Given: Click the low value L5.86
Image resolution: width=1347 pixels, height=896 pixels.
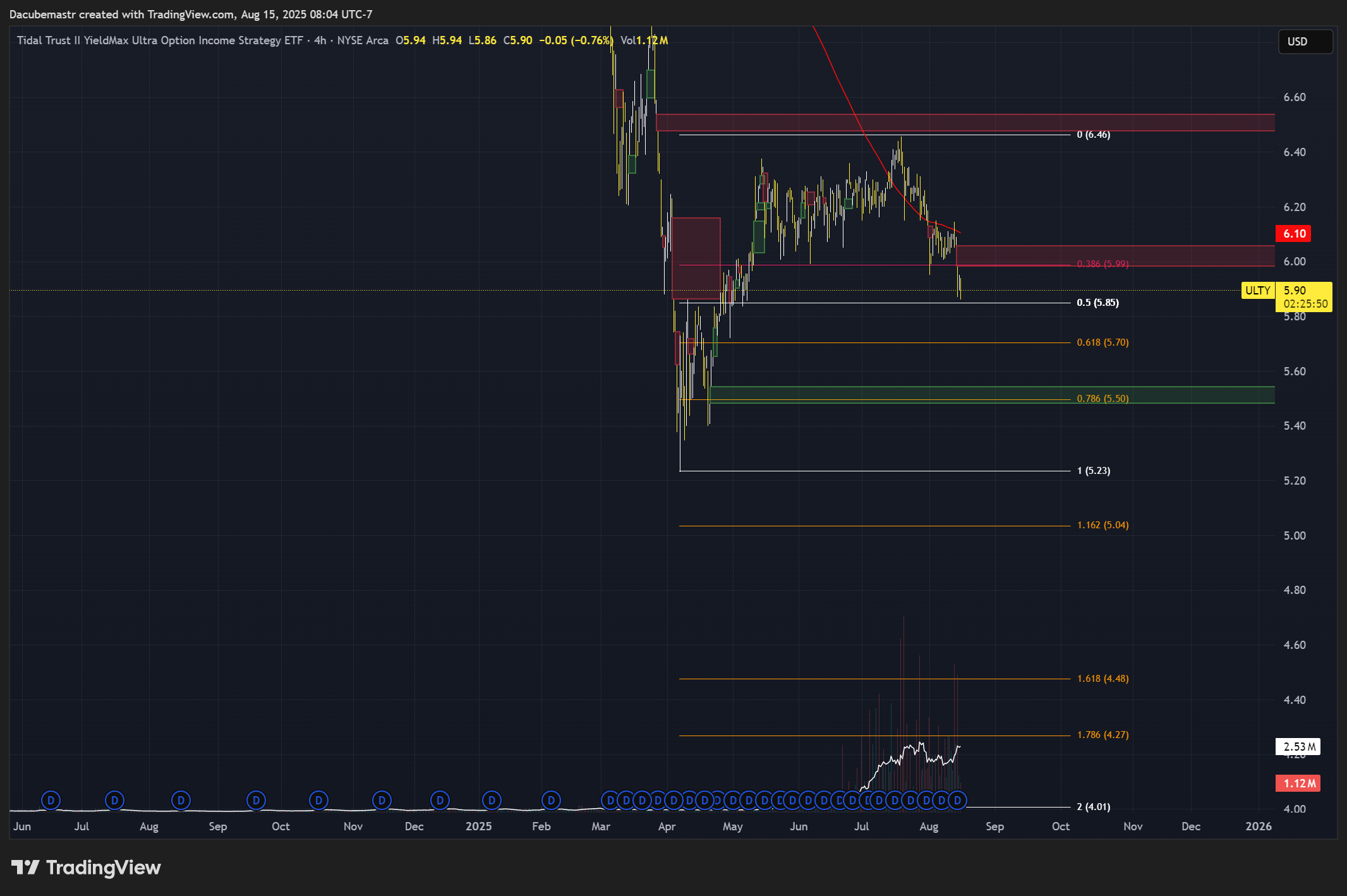Looking at the screenshot, I should tap(483, 40).
